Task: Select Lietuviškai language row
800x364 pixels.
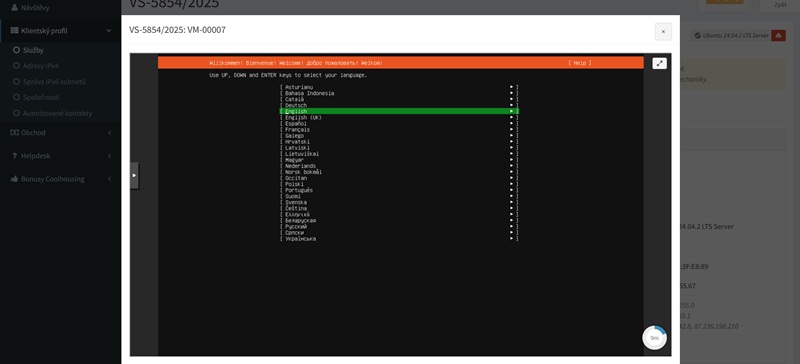Action: tap(399, 154)
